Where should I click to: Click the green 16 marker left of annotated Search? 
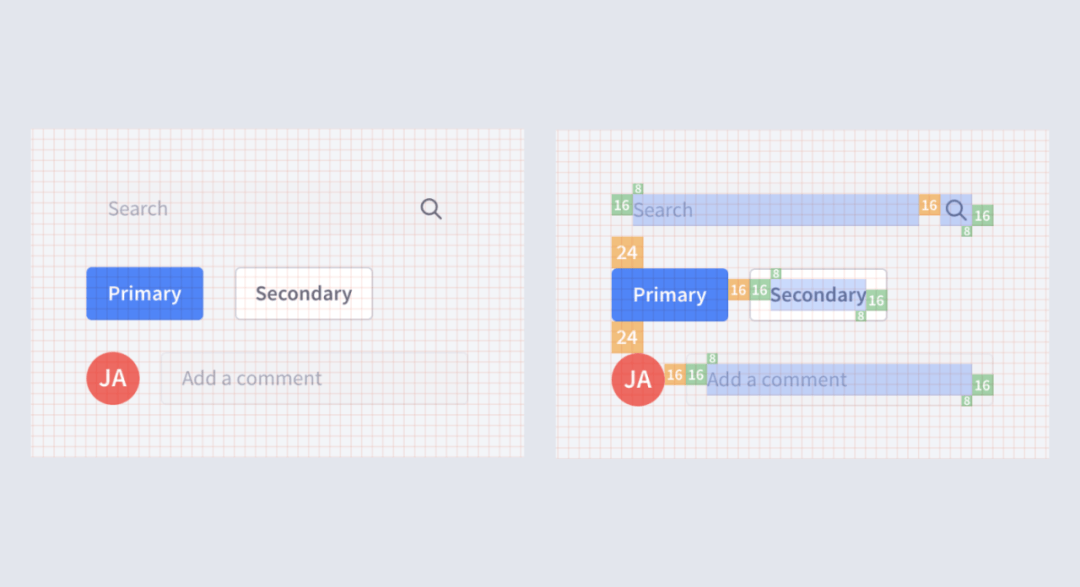coord(622,205)
